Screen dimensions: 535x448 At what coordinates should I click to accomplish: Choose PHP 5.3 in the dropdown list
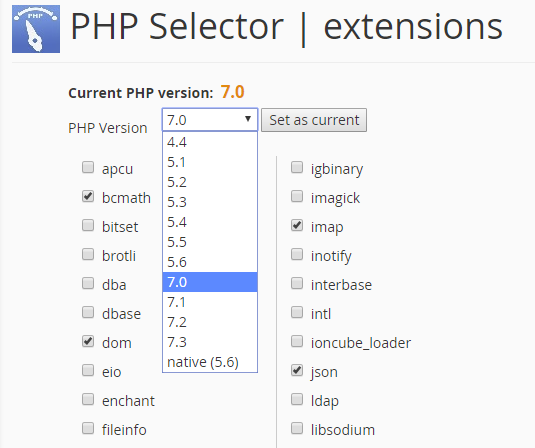pos(210,202)
